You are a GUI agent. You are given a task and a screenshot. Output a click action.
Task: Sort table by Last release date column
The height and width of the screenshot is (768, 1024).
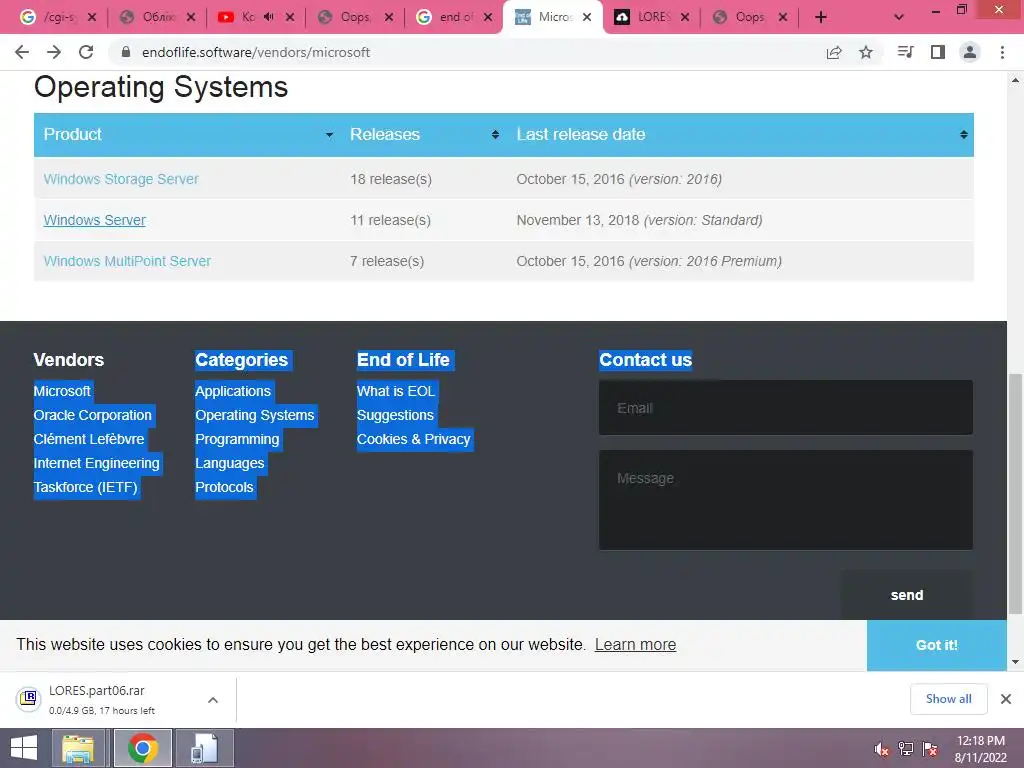(x=741, y=135)
